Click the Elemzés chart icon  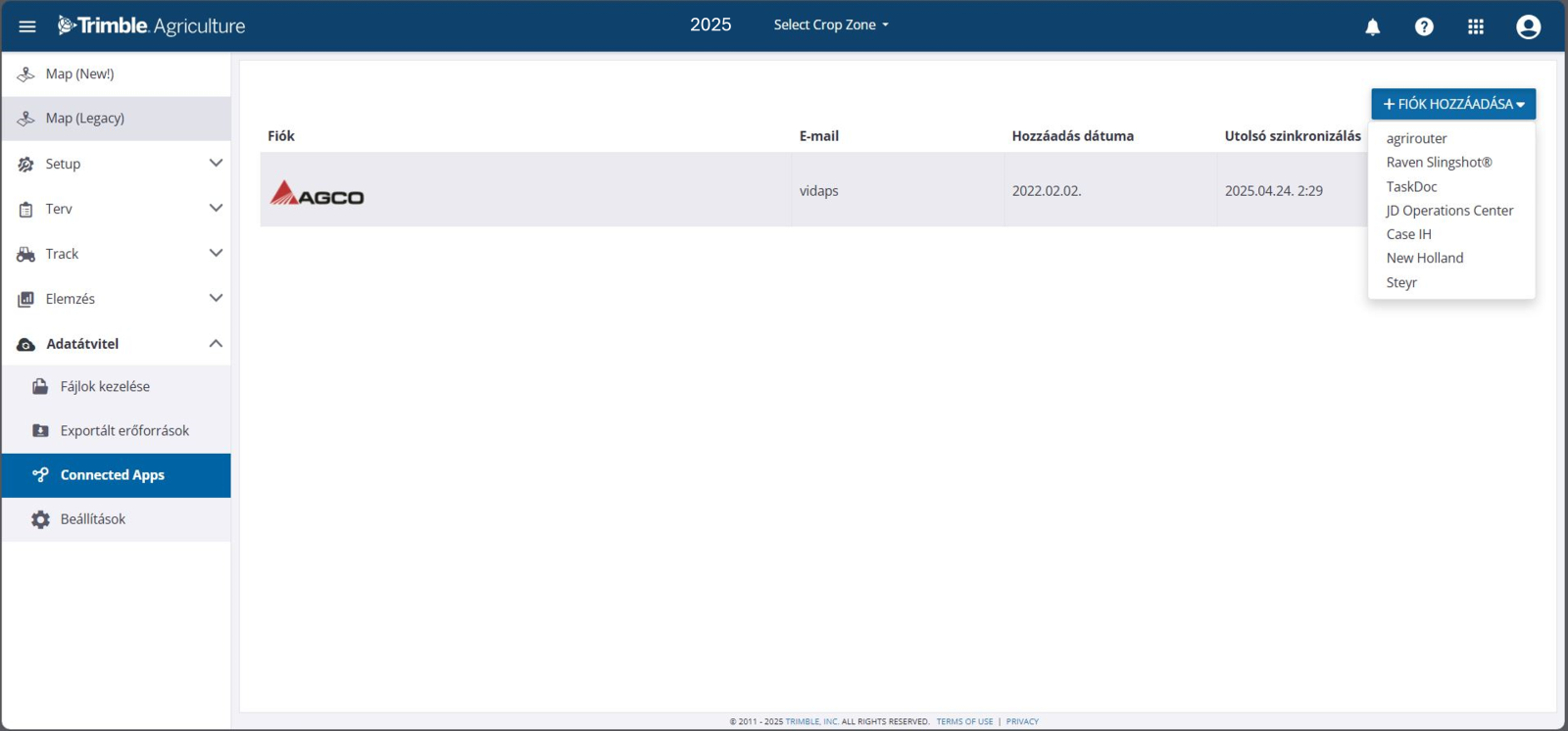point(26,299)
